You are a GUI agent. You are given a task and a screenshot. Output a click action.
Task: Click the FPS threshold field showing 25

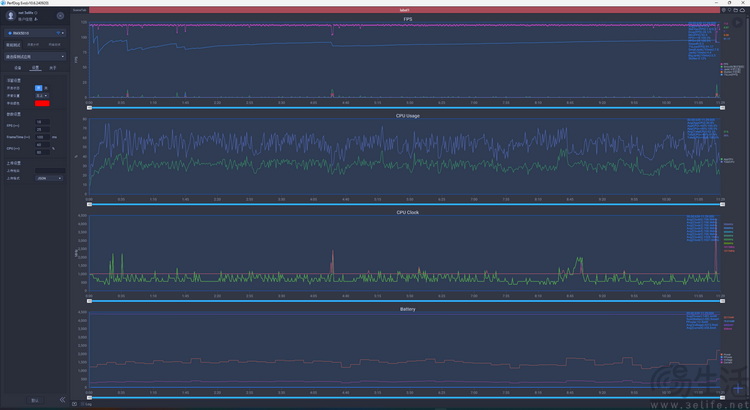[x=42, y=129]
